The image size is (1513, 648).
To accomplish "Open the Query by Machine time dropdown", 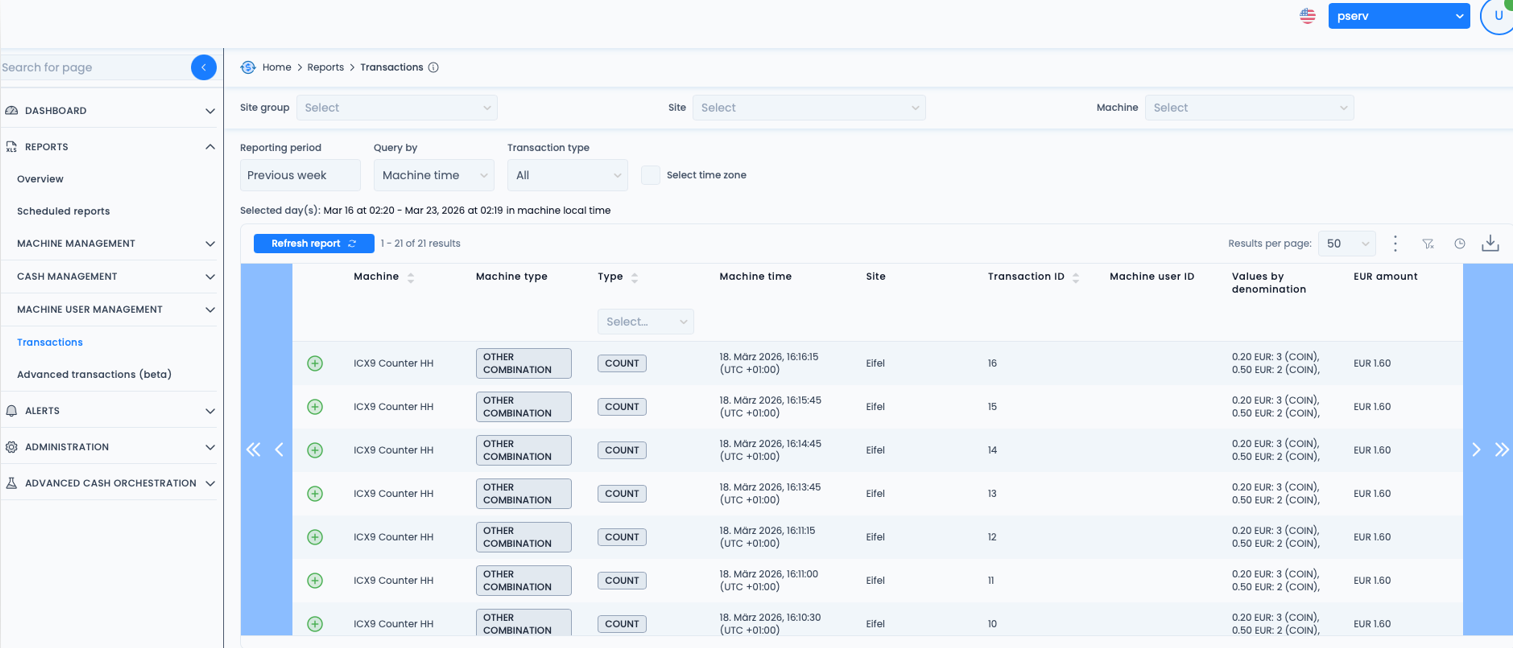I will coord(434,175).
